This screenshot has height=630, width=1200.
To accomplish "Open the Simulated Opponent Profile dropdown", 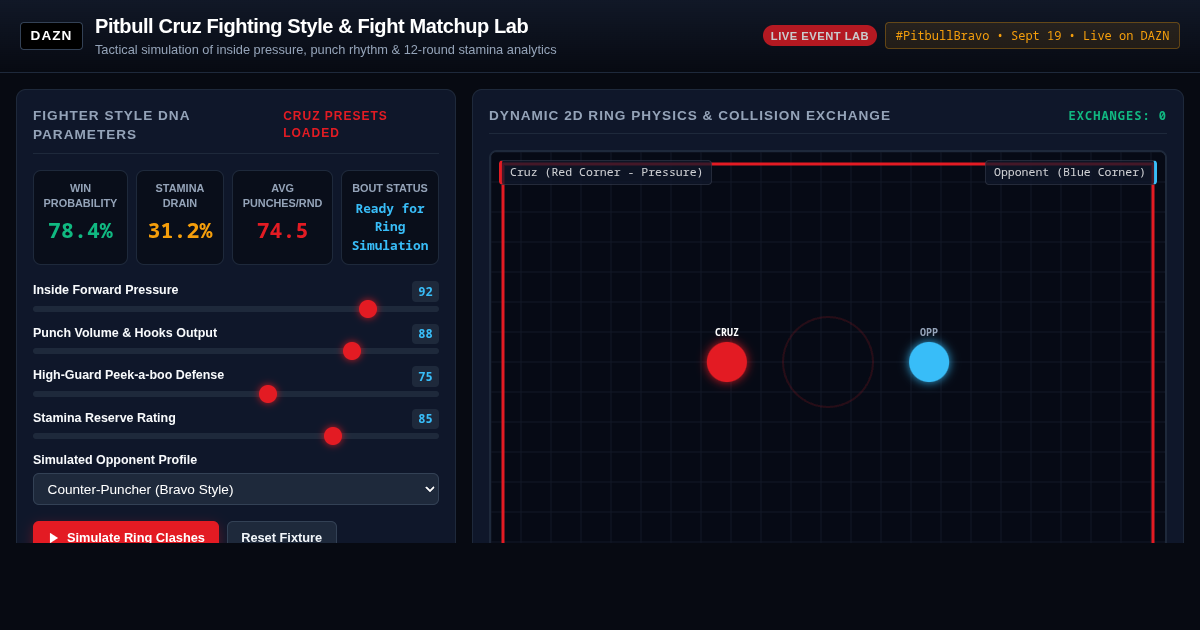I will click(x=236, y=489).
